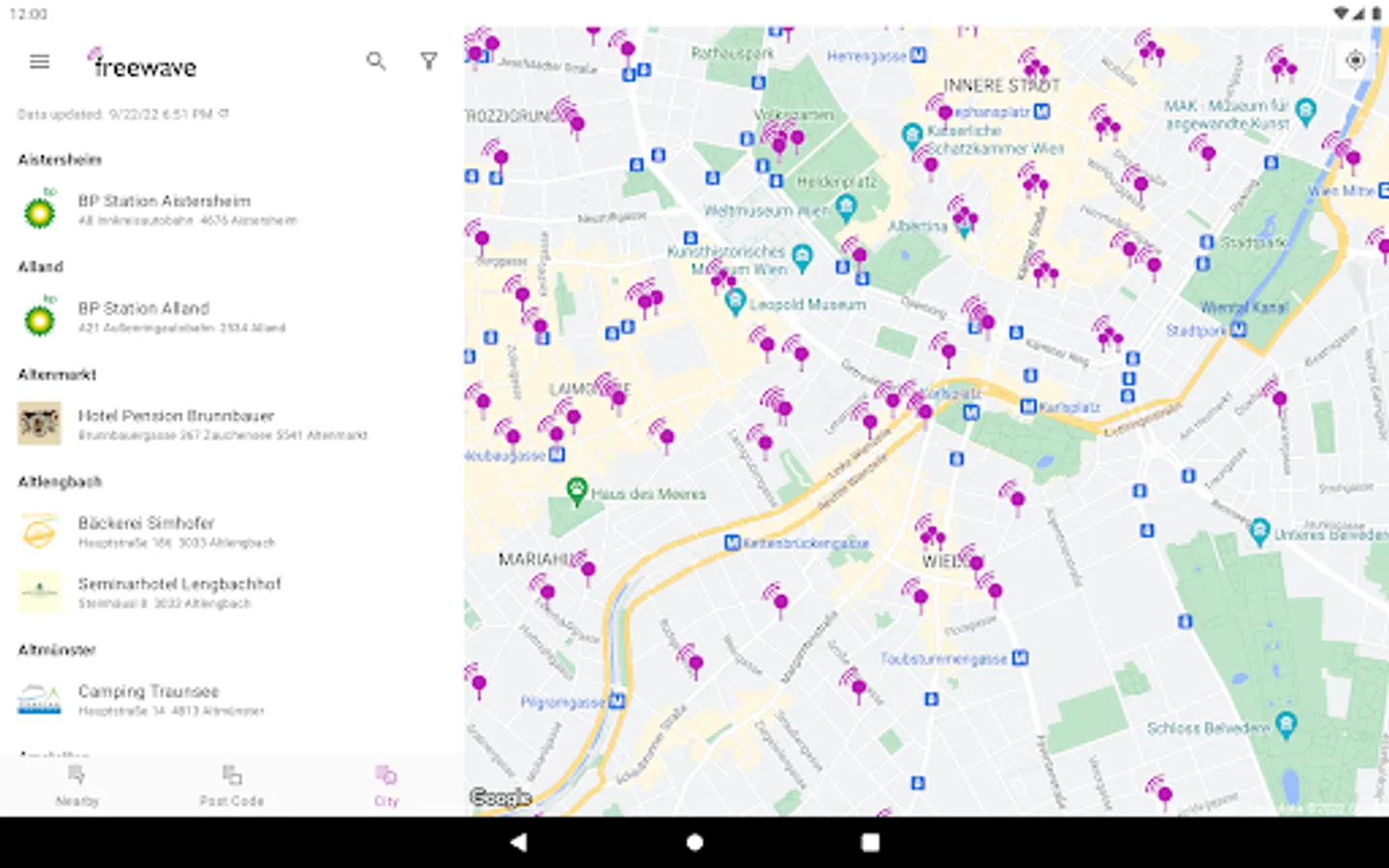Tap the Stephansplatz metro station icon

[x=1042, y=111]
